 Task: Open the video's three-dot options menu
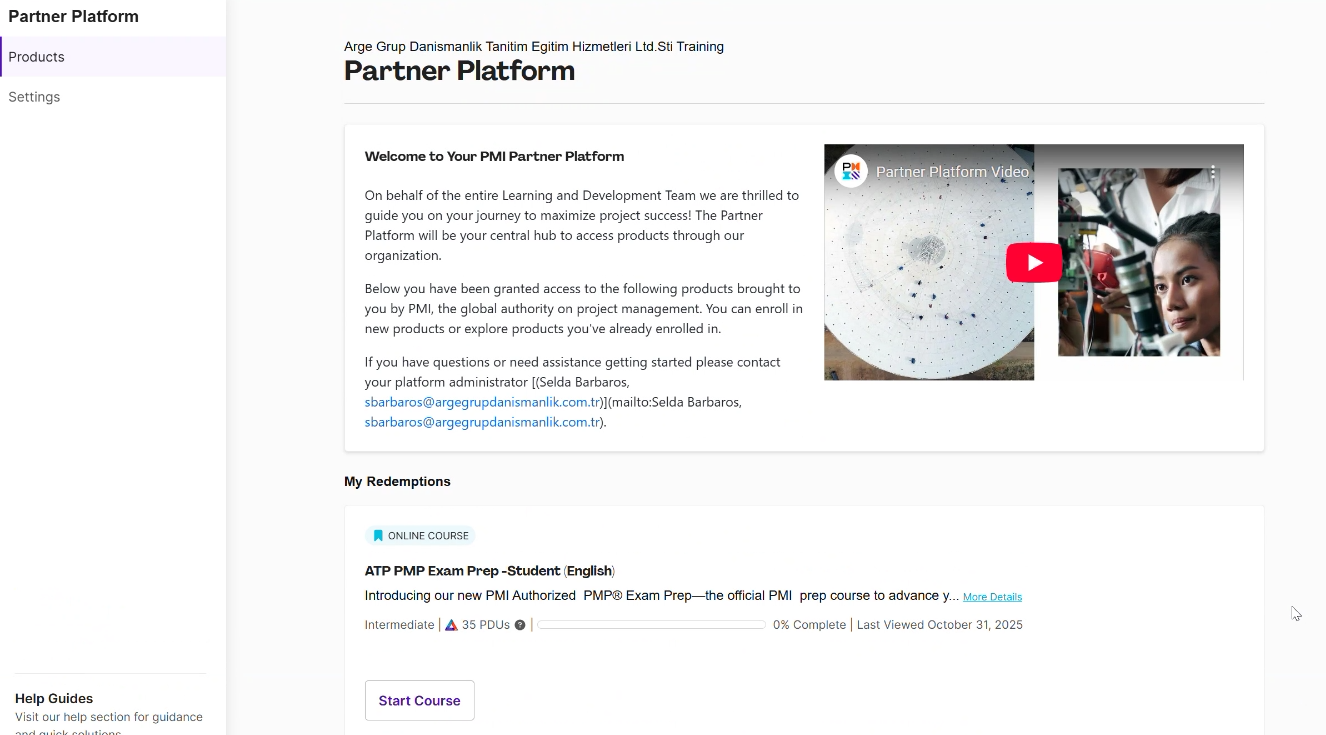click(1212, 172)
